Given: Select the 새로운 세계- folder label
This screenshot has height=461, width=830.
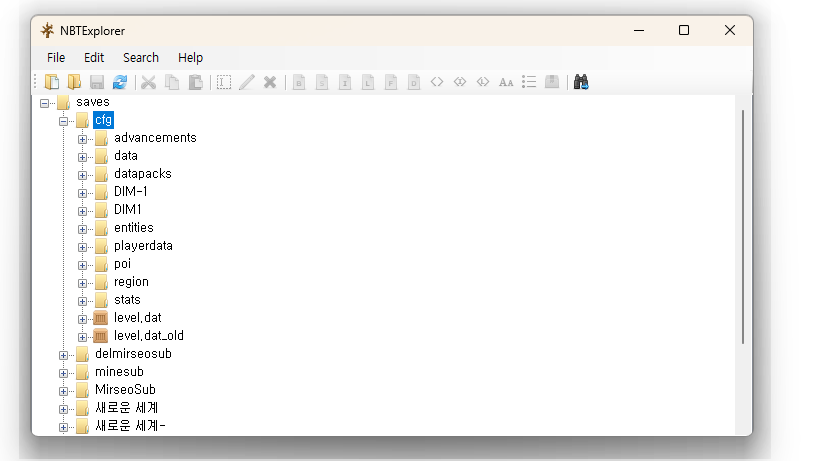Looking at the screenshot, I should click(130, 426).
